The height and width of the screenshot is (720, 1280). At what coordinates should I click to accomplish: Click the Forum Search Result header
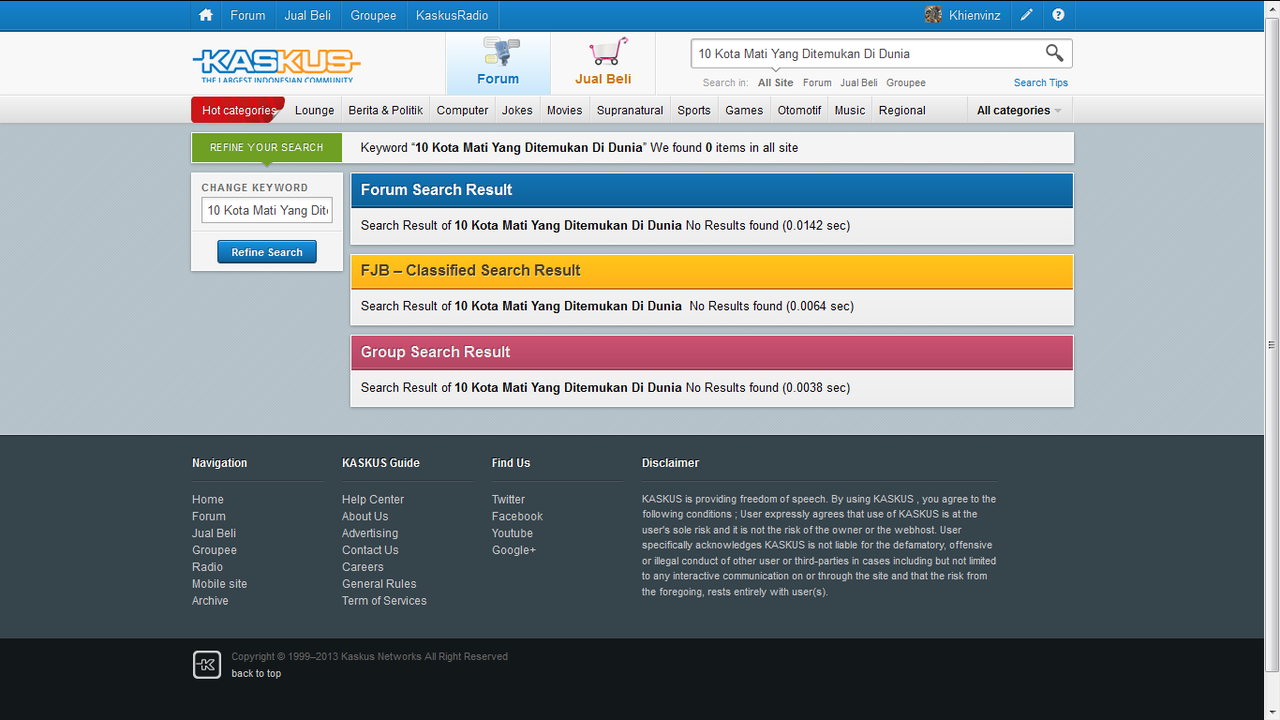(712, 190)
